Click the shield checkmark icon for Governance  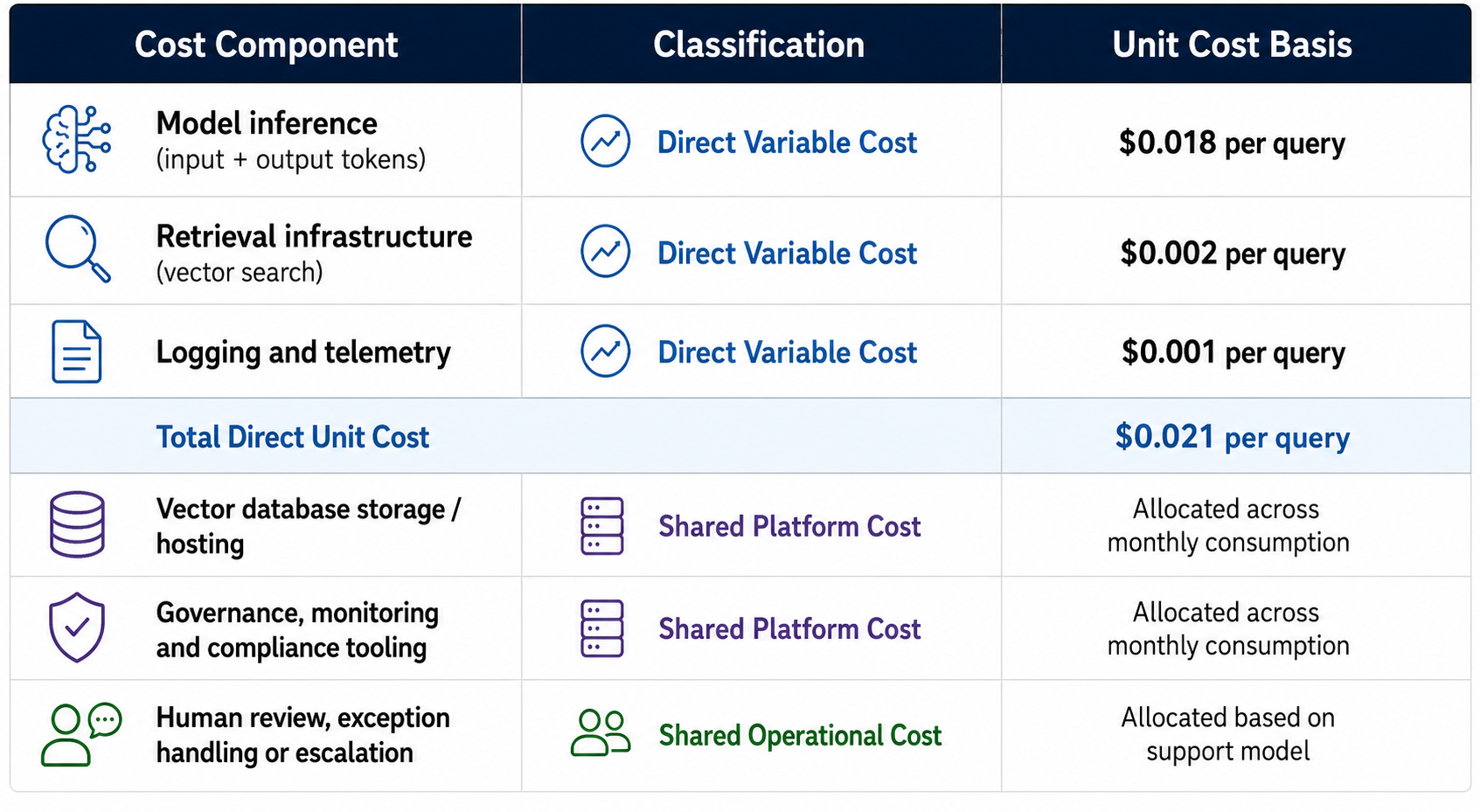[x=77, y=628]
